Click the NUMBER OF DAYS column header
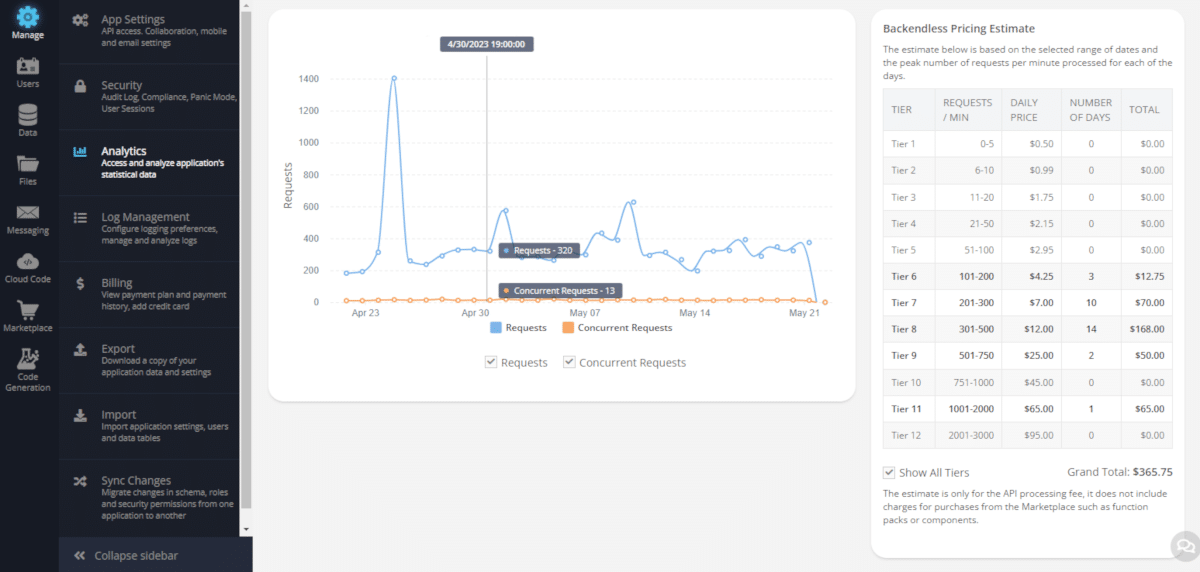Image resolution: width=1200 pixels, height=572 pixels. [x=1090, y=109]
